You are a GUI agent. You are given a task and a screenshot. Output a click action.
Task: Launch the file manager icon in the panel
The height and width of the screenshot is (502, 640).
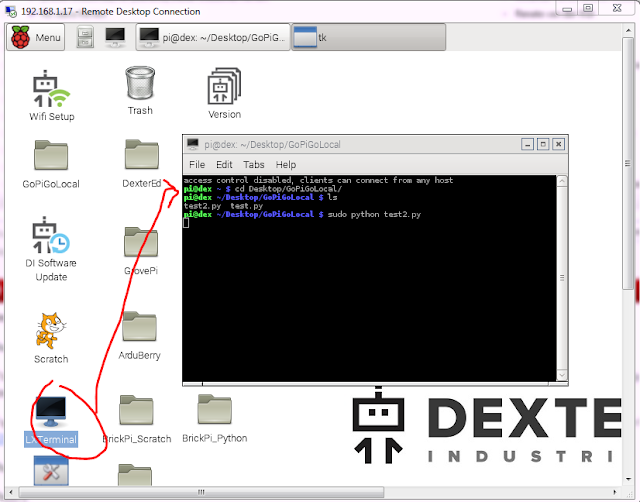[85, 37]
